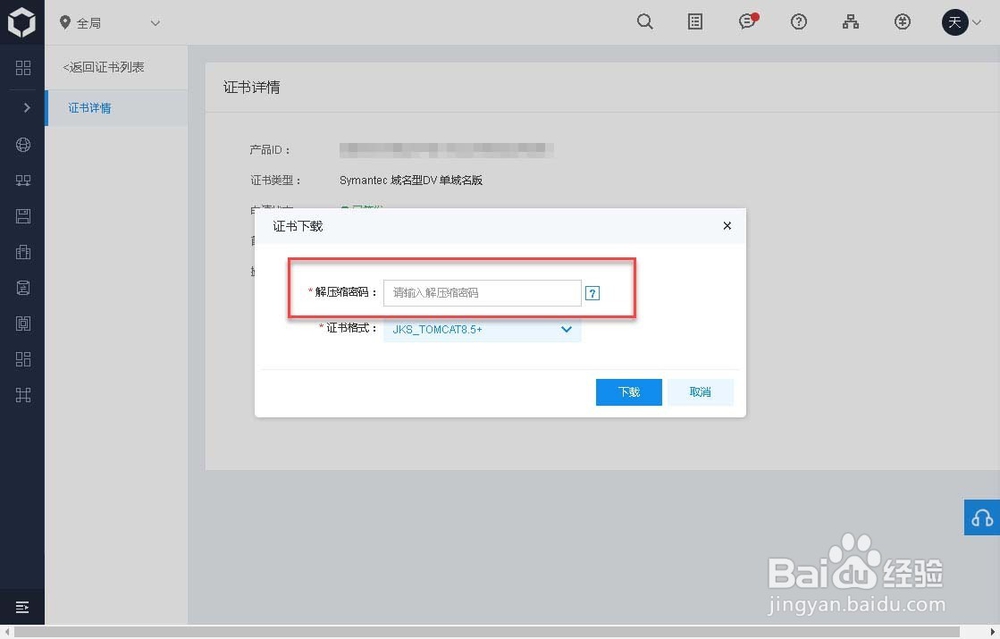Select the 证书详情 sidebar tab
The width and height of the screenshot is (1000, 639).
click(x=116, y=108)
